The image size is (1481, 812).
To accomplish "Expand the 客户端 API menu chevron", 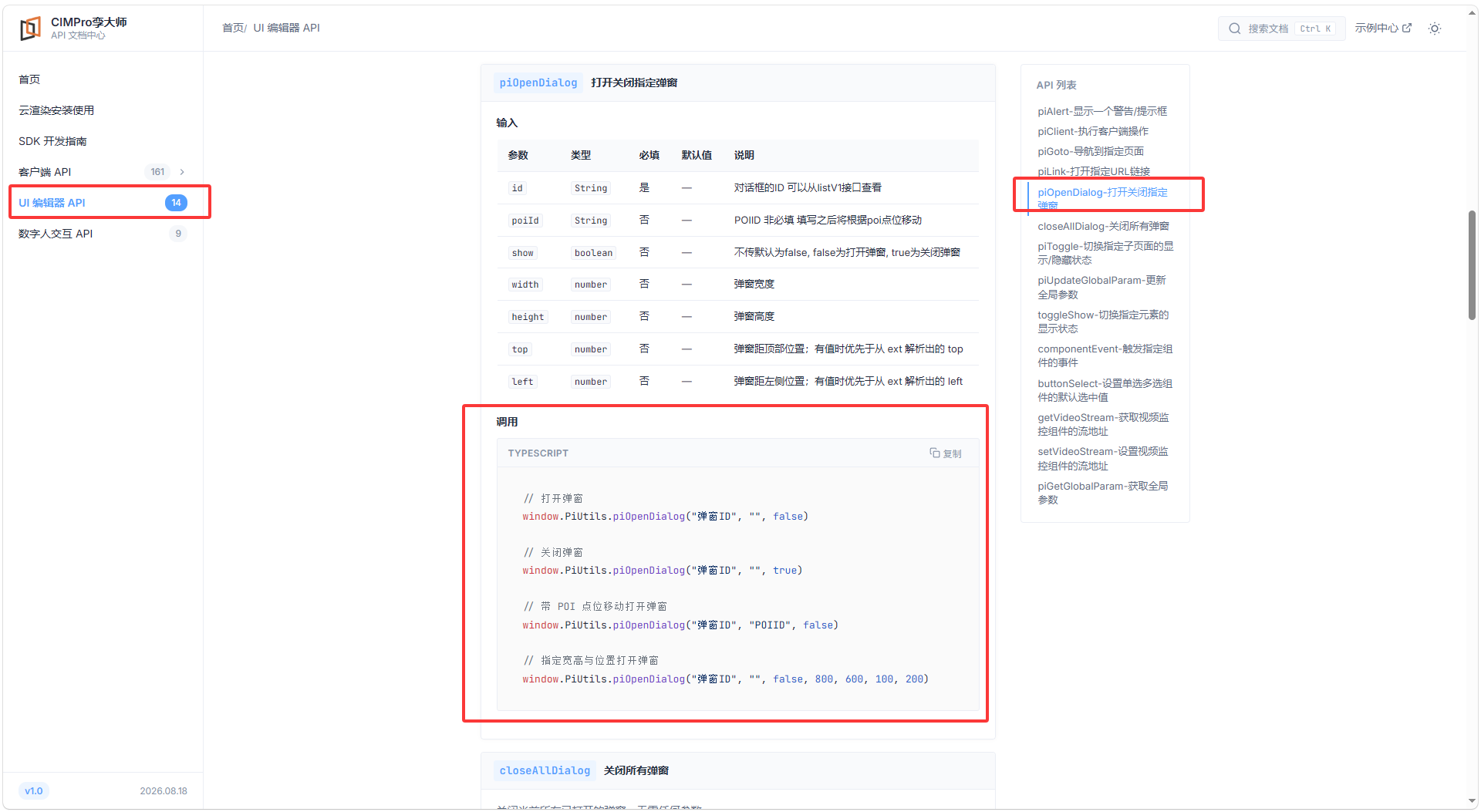I will coord(182,172).
